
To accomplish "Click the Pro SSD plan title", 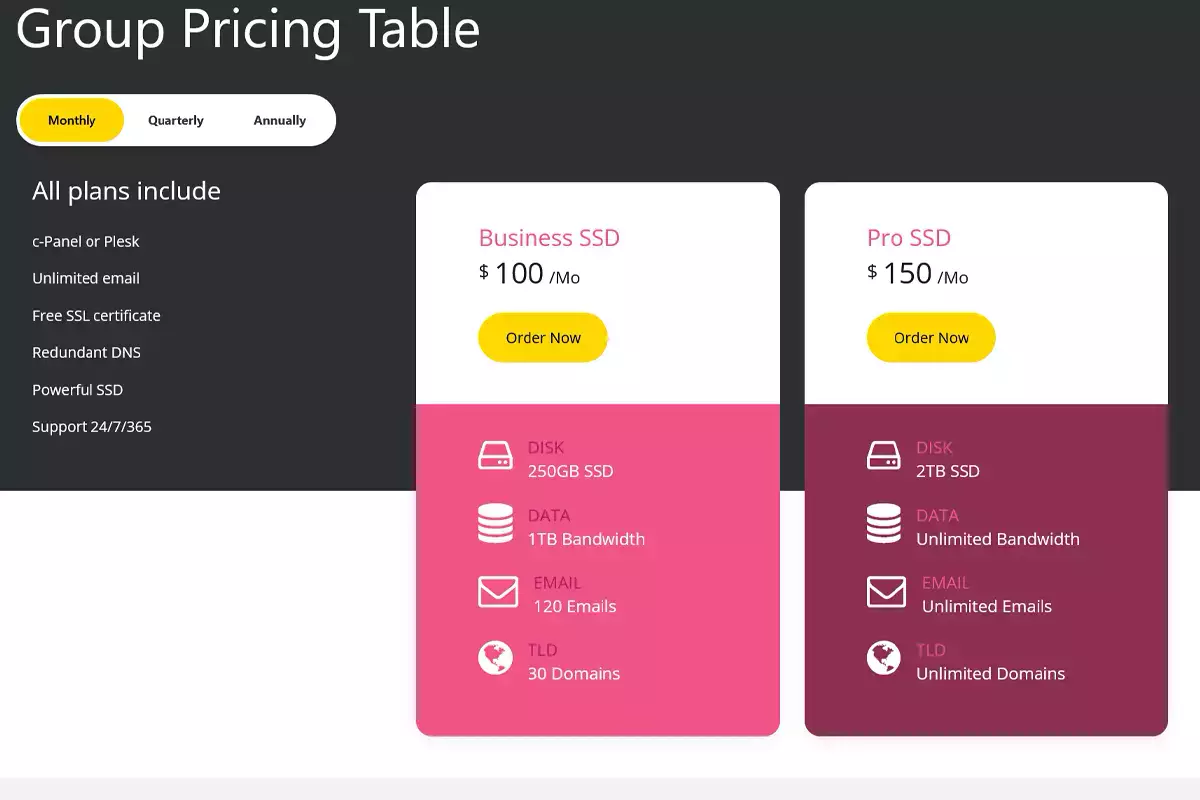I will click(x=908, y=238).
